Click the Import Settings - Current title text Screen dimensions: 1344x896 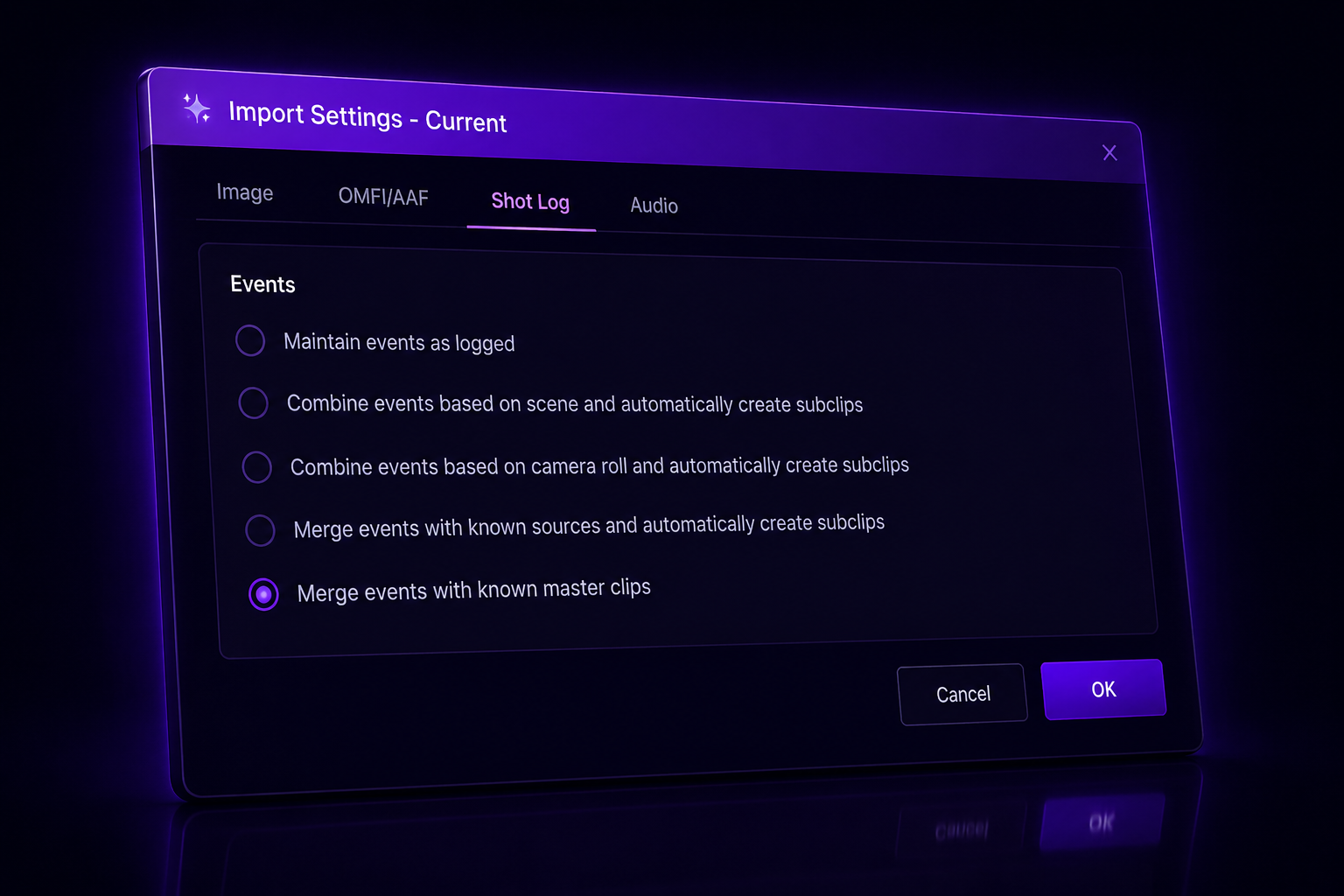click(x=367, y=117)
